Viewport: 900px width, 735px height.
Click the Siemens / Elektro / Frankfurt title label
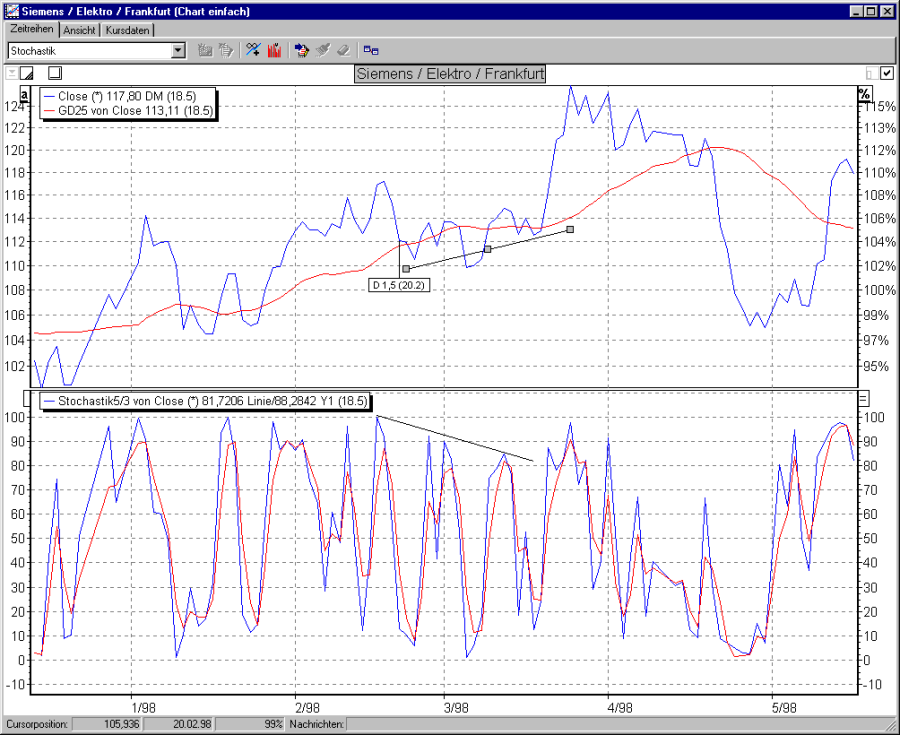[x=450, y=73]
